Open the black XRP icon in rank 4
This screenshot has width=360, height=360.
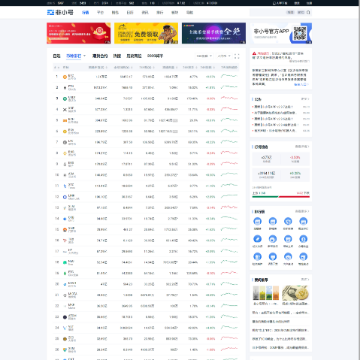pos(65,109)
